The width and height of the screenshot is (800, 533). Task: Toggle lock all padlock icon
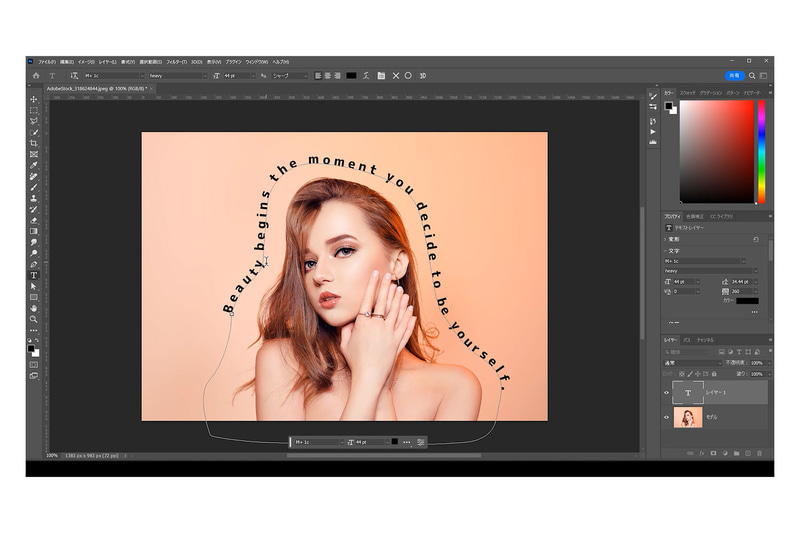coord(714,374)
